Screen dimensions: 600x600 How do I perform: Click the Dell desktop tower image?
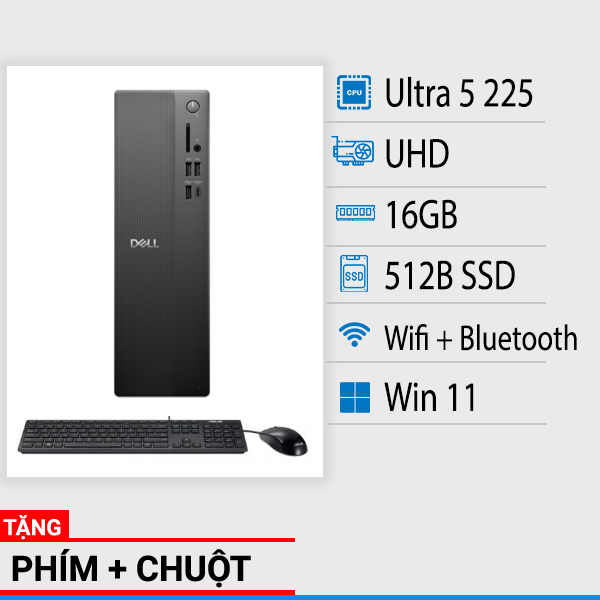pos(162,243)
